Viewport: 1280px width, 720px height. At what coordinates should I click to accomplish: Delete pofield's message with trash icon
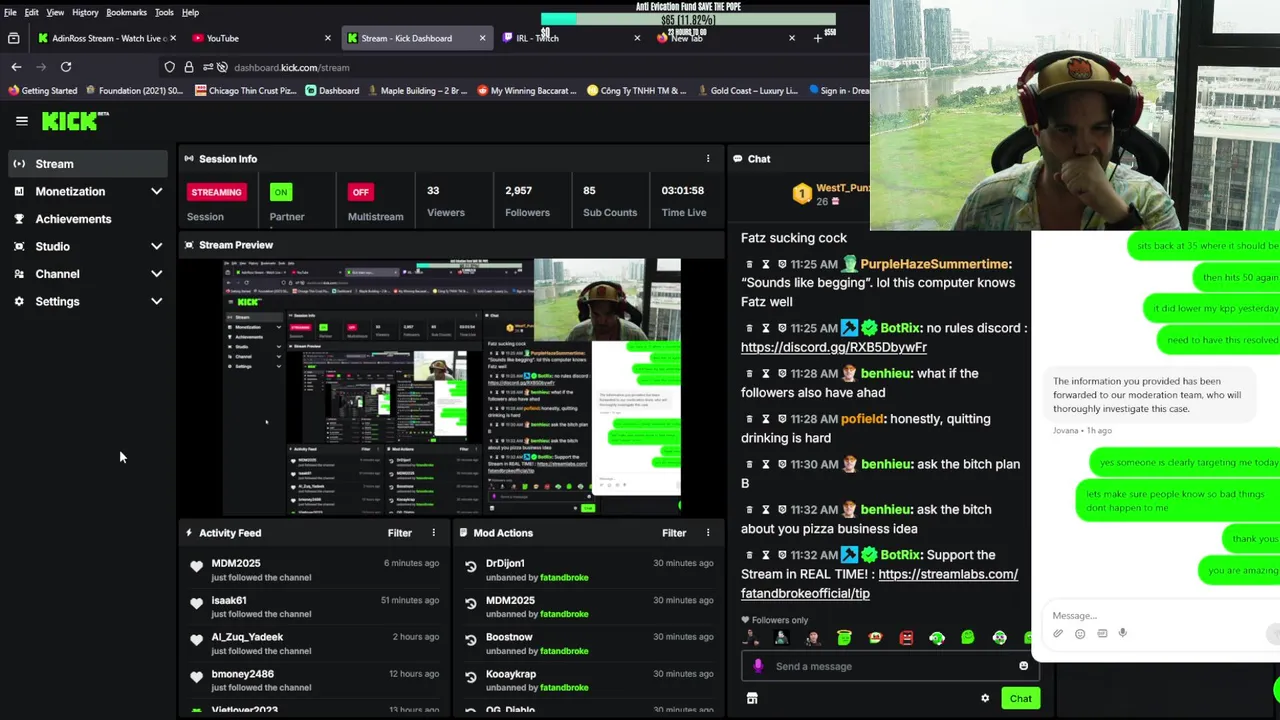(749, 419)
